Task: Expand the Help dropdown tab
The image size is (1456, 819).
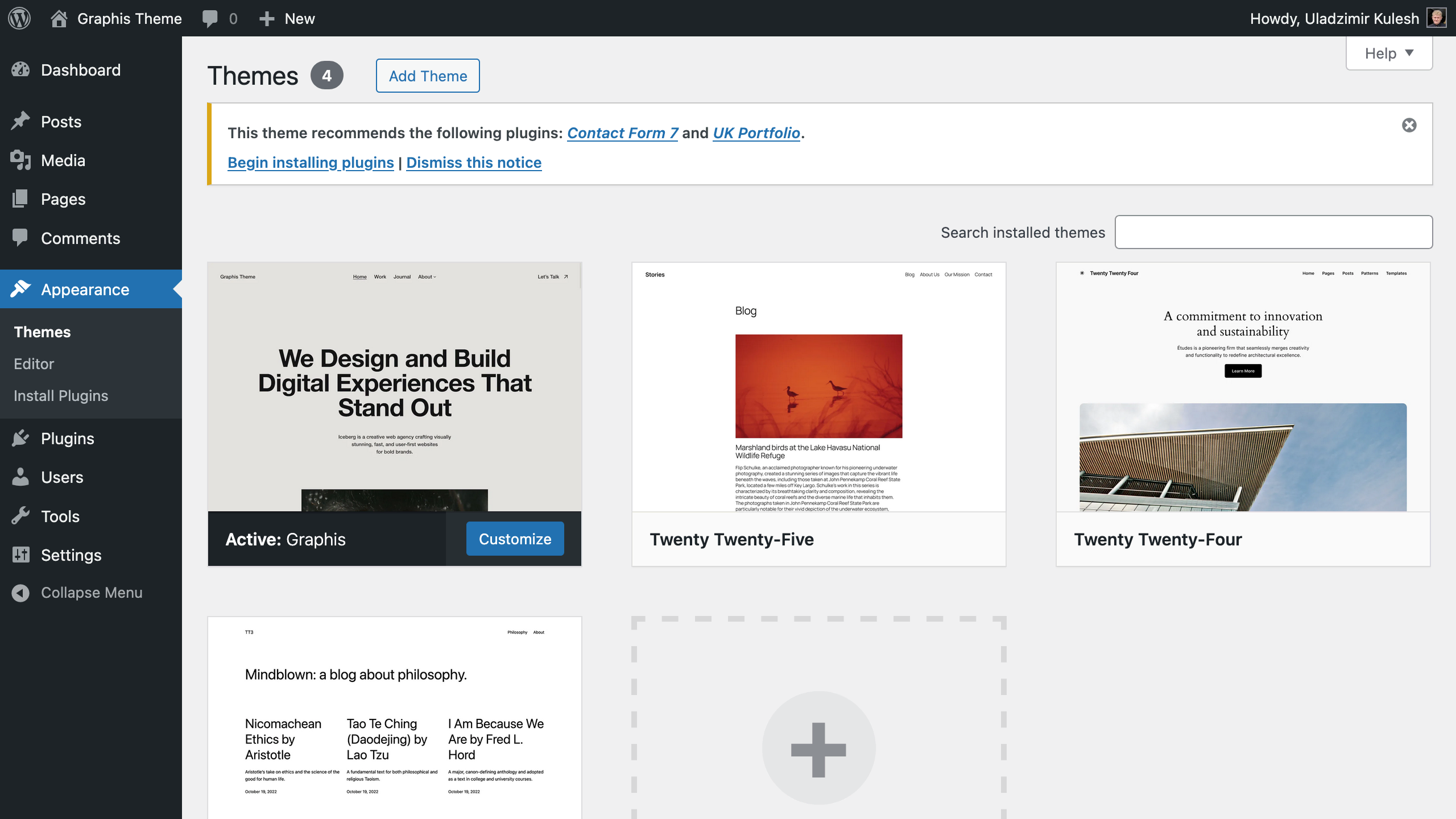Action: tap(1388, 53)
